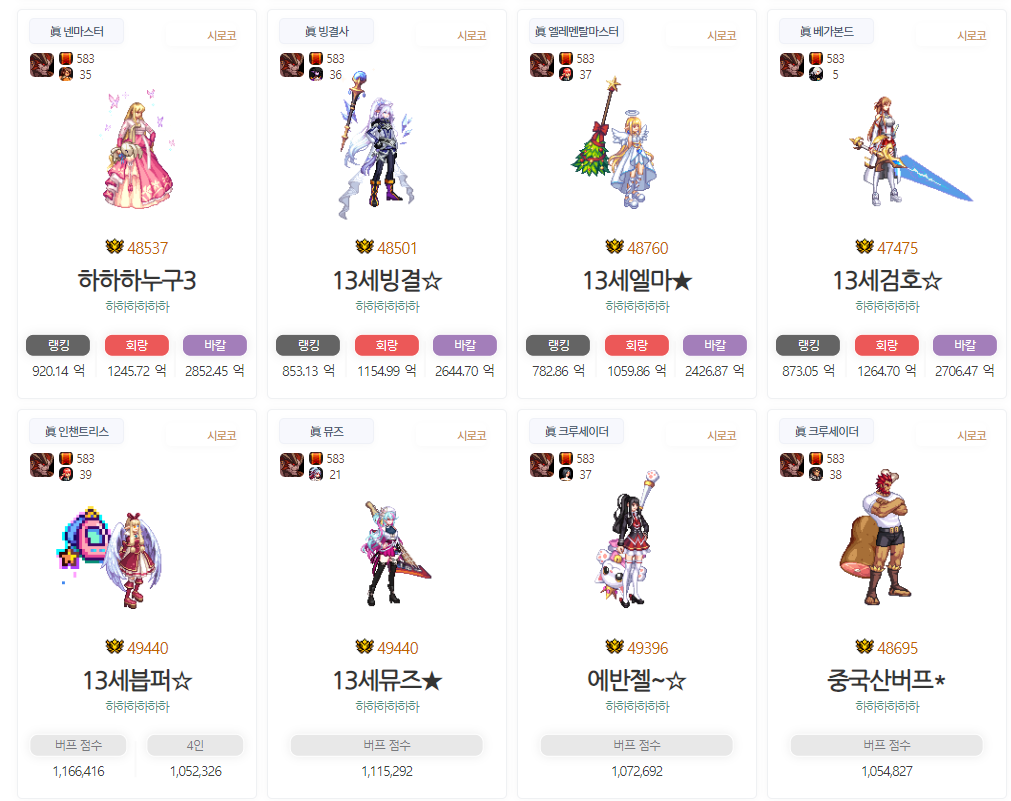Click the red 583 item icon on 뮤즈 card

pos(316,458)
